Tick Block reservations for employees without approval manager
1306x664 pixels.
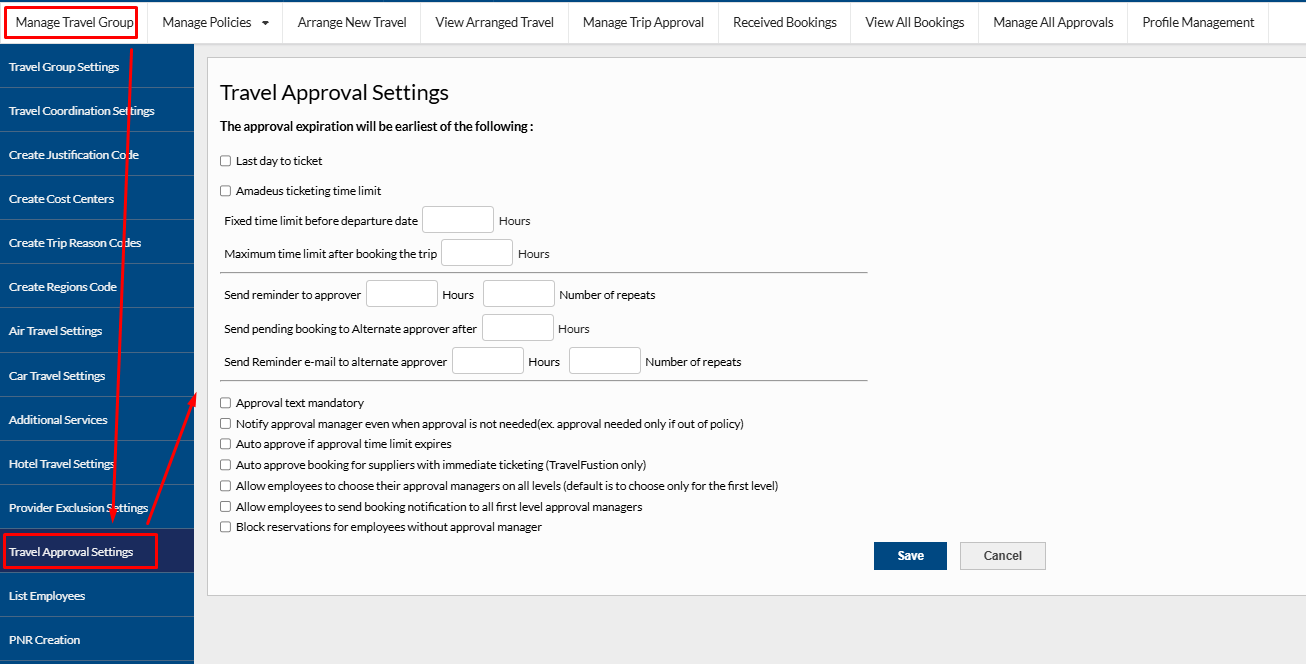click(x=226, y=527)
